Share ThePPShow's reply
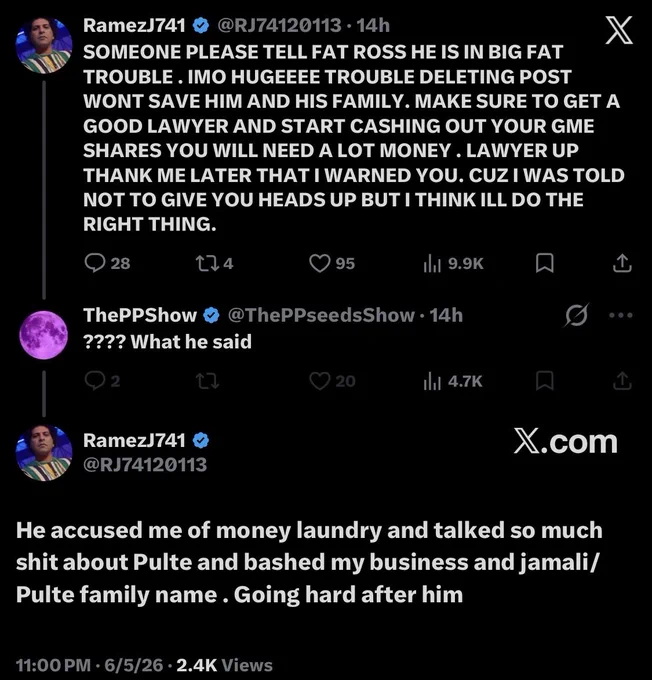The image size is (652, 680). (x=622, y=381)
